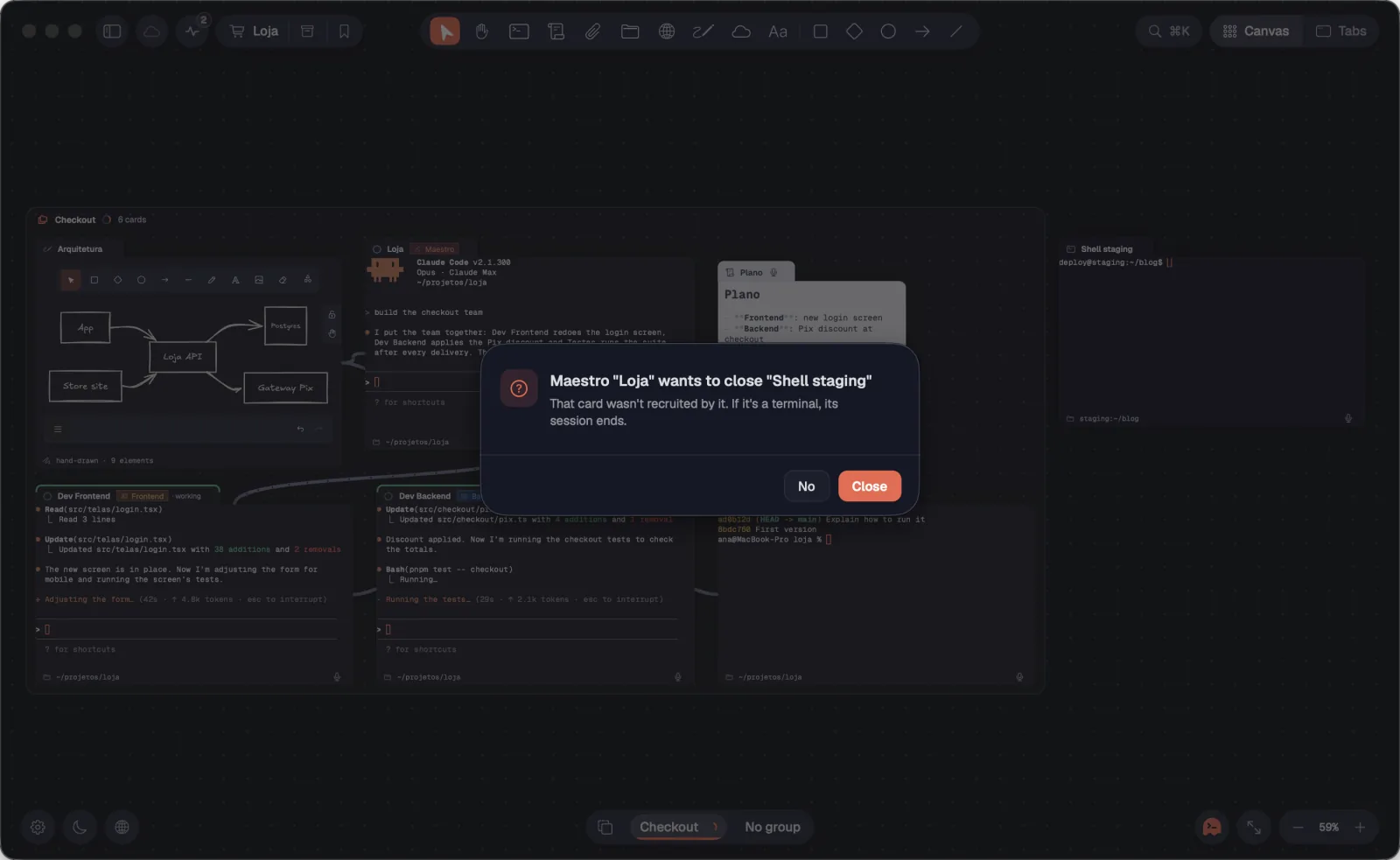Open the Loja project dropdown
1400x860 pixels.
tap(254, 31)
